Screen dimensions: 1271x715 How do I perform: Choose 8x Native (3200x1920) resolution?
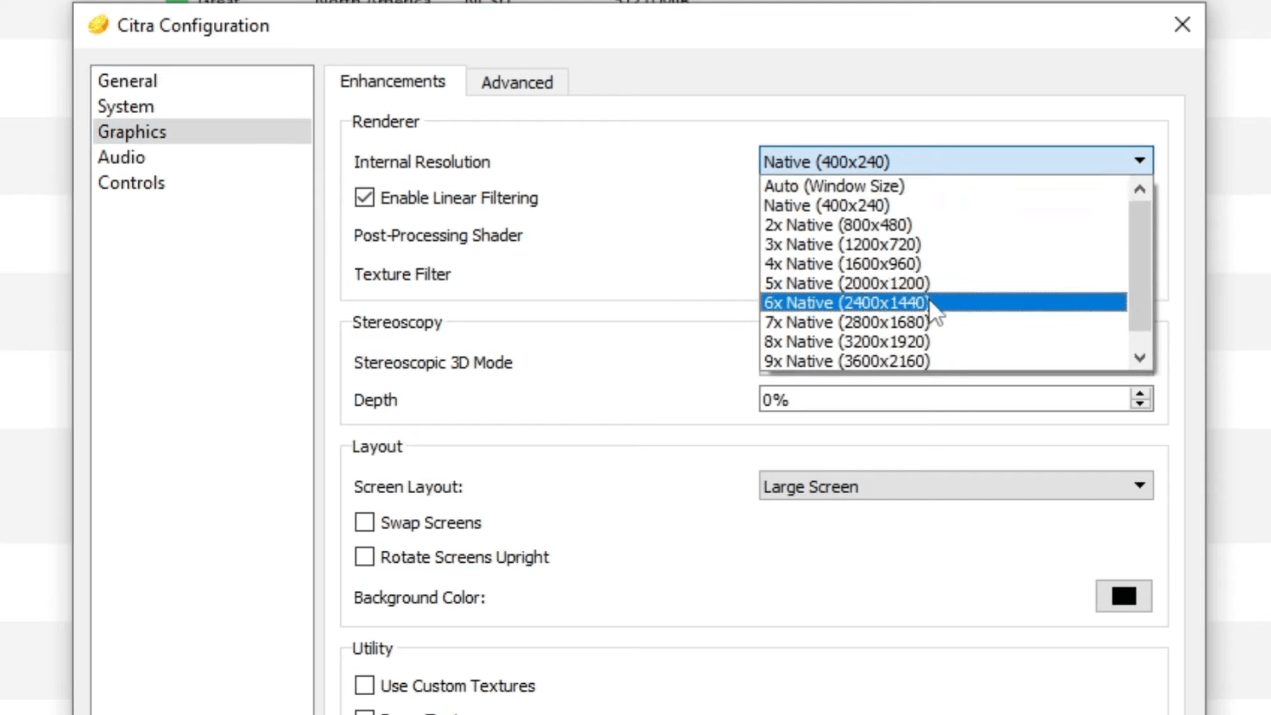pyautogui.click(x=943, y=342)
